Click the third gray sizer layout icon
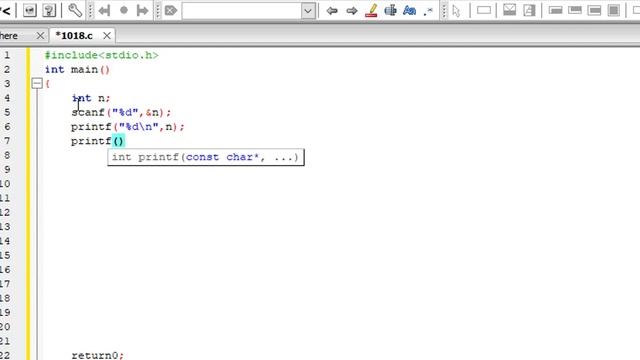The height and width of the screenshot is (360, 640). (594, 10)
